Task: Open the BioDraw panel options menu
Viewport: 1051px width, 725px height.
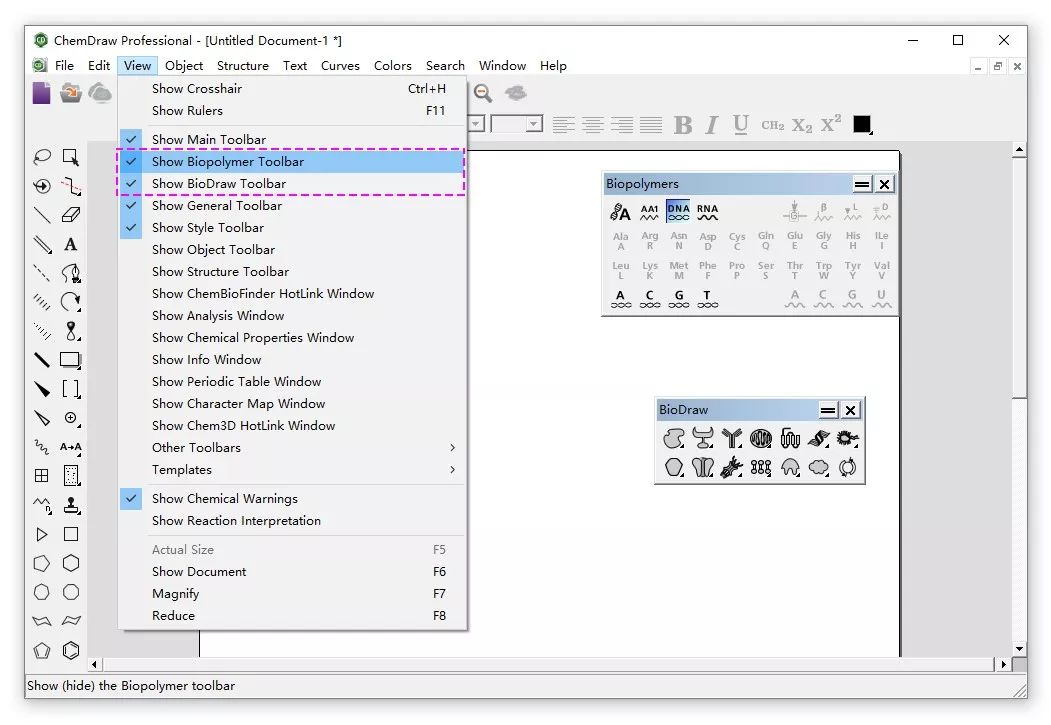Action: pyautogui.click(x=828, y=410)
